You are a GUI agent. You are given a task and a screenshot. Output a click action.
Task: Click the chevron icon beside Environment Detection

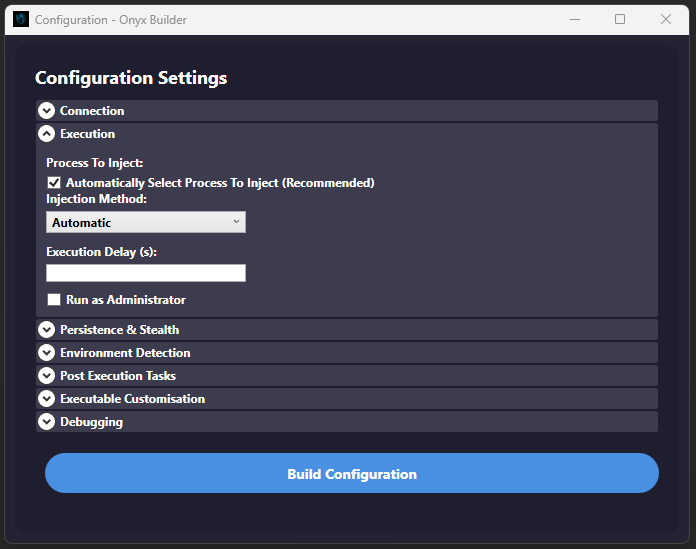pyautogui.click(x=46, y=353)
